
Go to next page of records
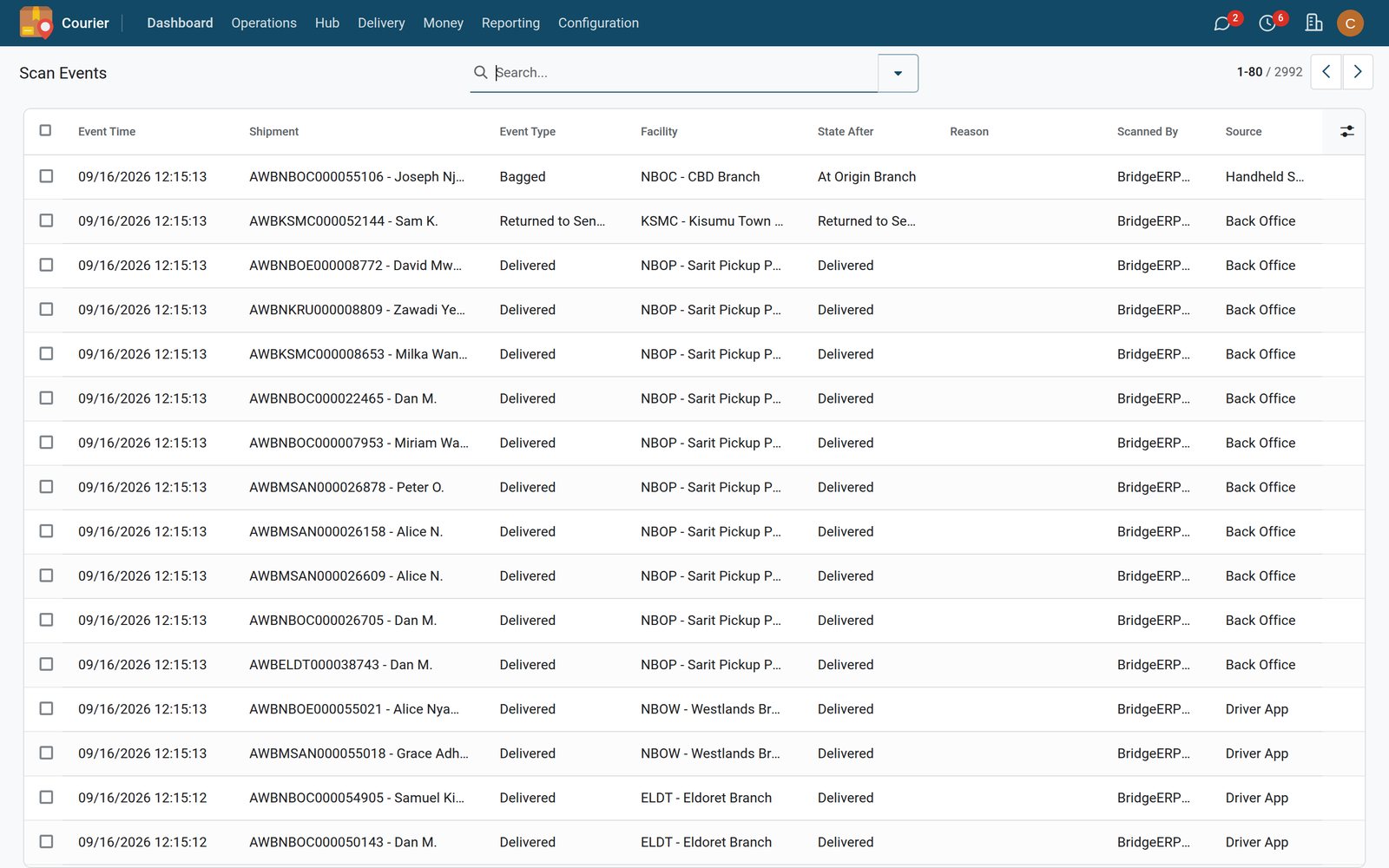tap(1358, 72)
